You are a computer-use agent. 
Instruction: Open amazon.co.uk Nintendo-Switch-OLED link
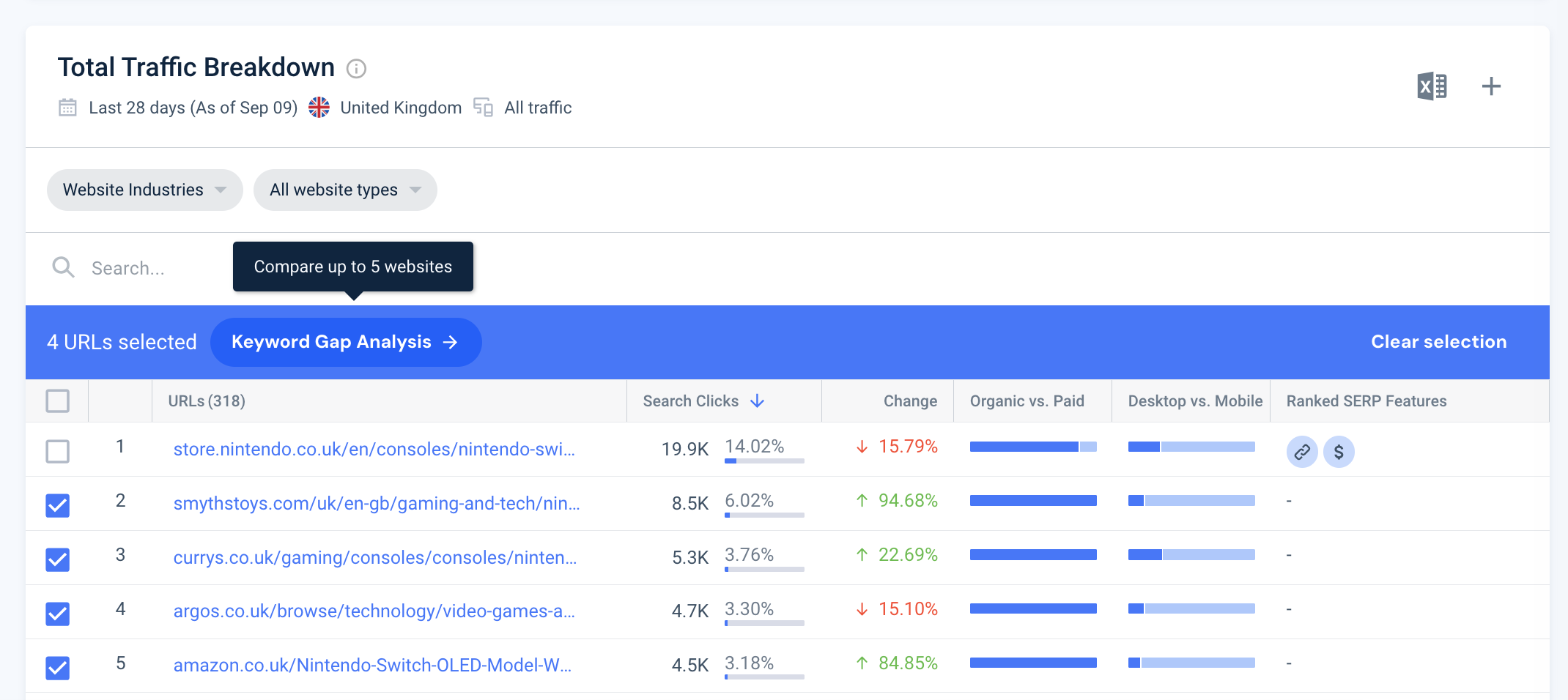point(372,665)
